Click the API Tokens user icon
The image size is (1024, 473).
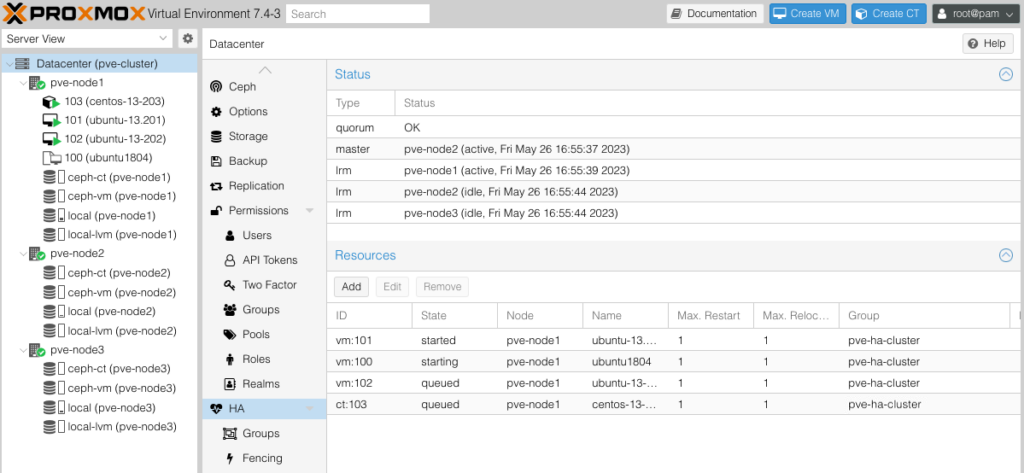pos(229,260)
